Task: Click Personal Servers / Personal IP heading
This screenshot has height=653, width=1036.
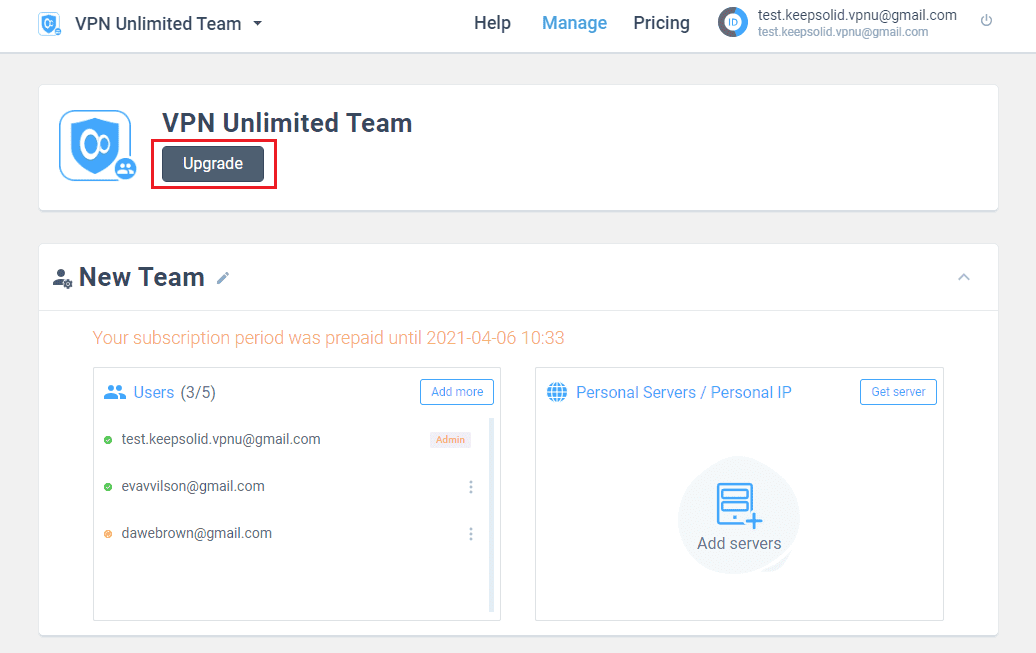Action: [684, 393]
